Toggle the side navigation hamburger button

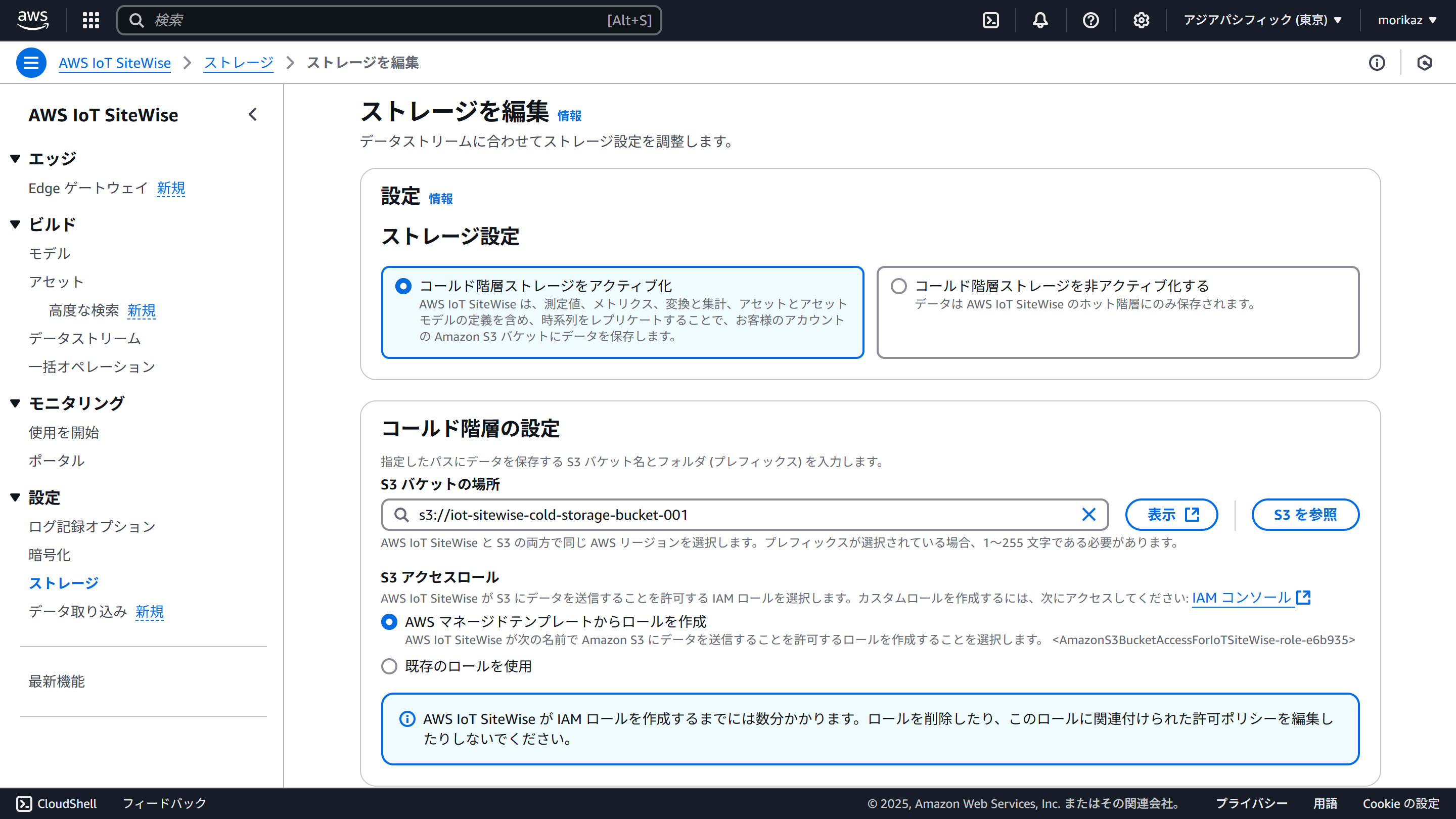[31, 63]
